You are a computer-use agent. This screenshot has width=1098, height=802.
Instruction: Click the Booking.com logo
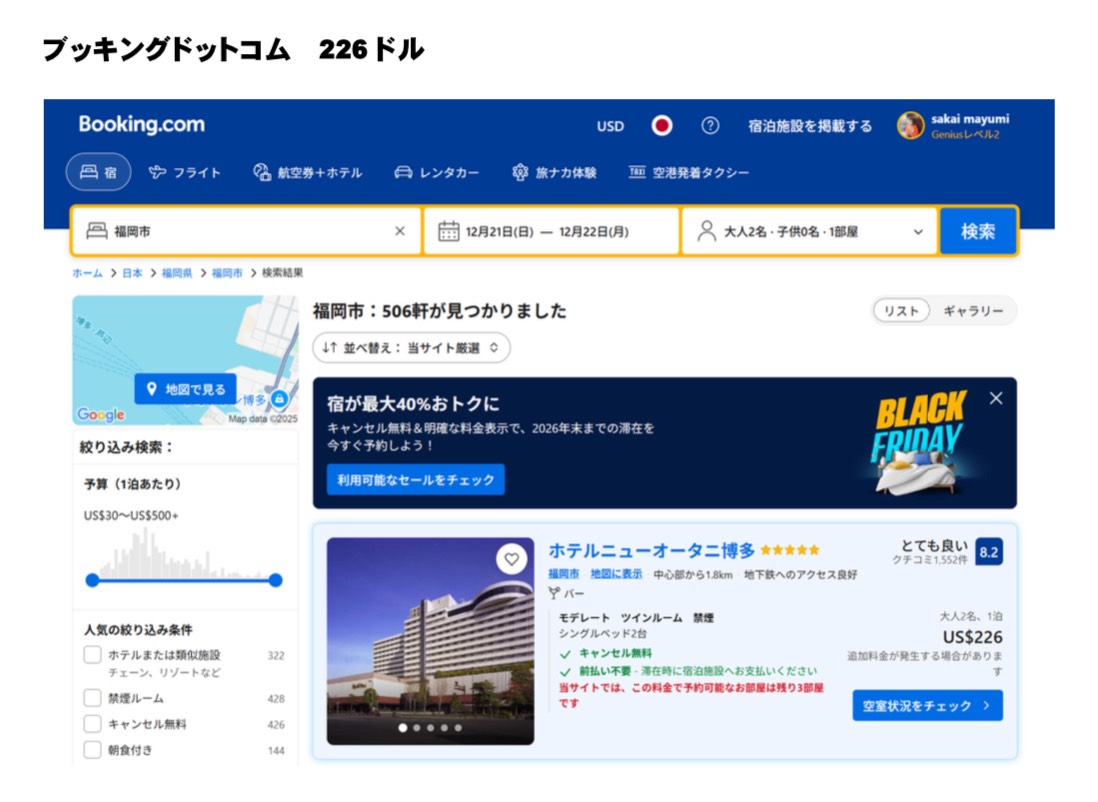point(142,125)
